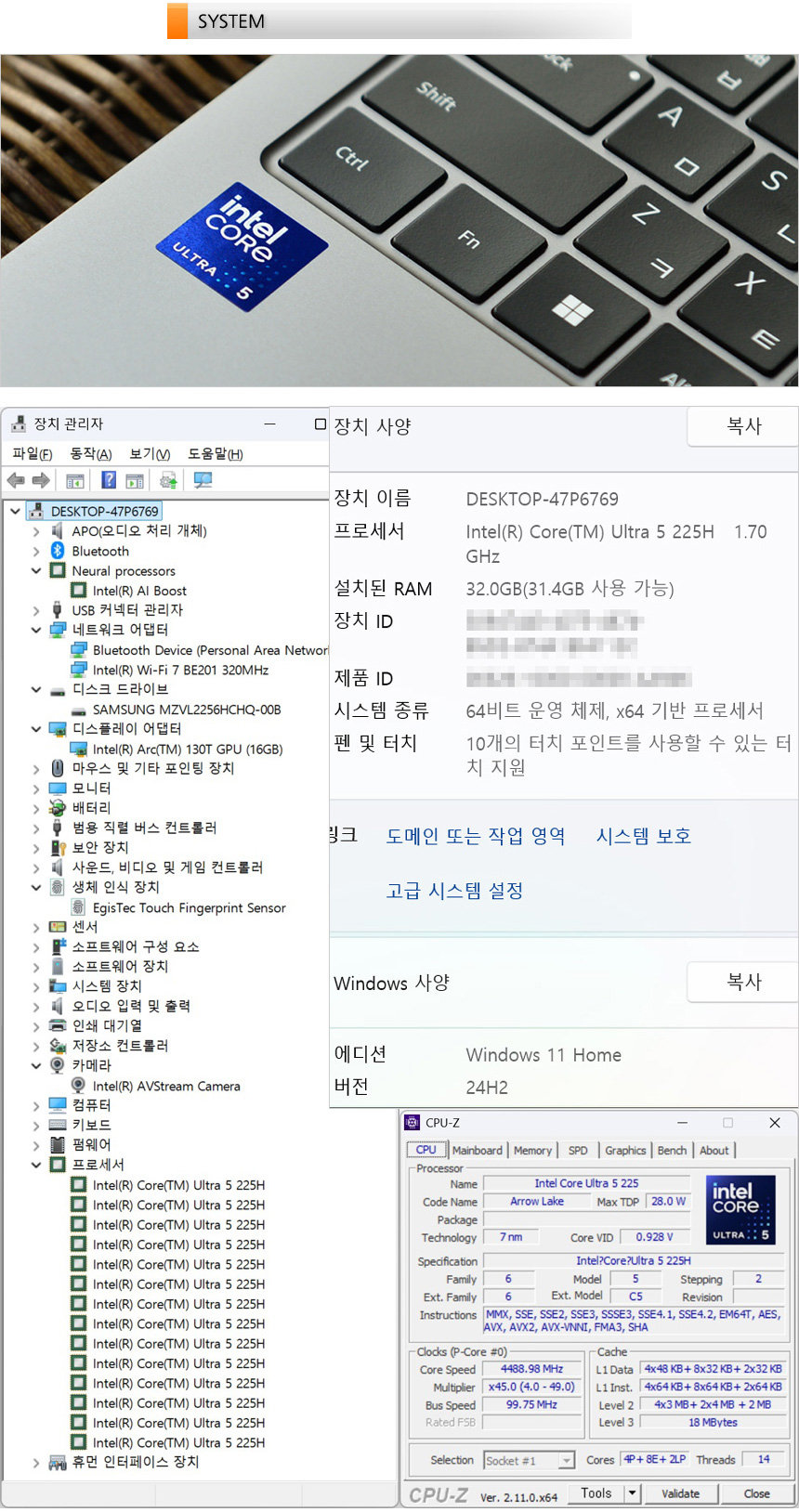Open the 고급 시스템 설정 link

click(454, 891)
